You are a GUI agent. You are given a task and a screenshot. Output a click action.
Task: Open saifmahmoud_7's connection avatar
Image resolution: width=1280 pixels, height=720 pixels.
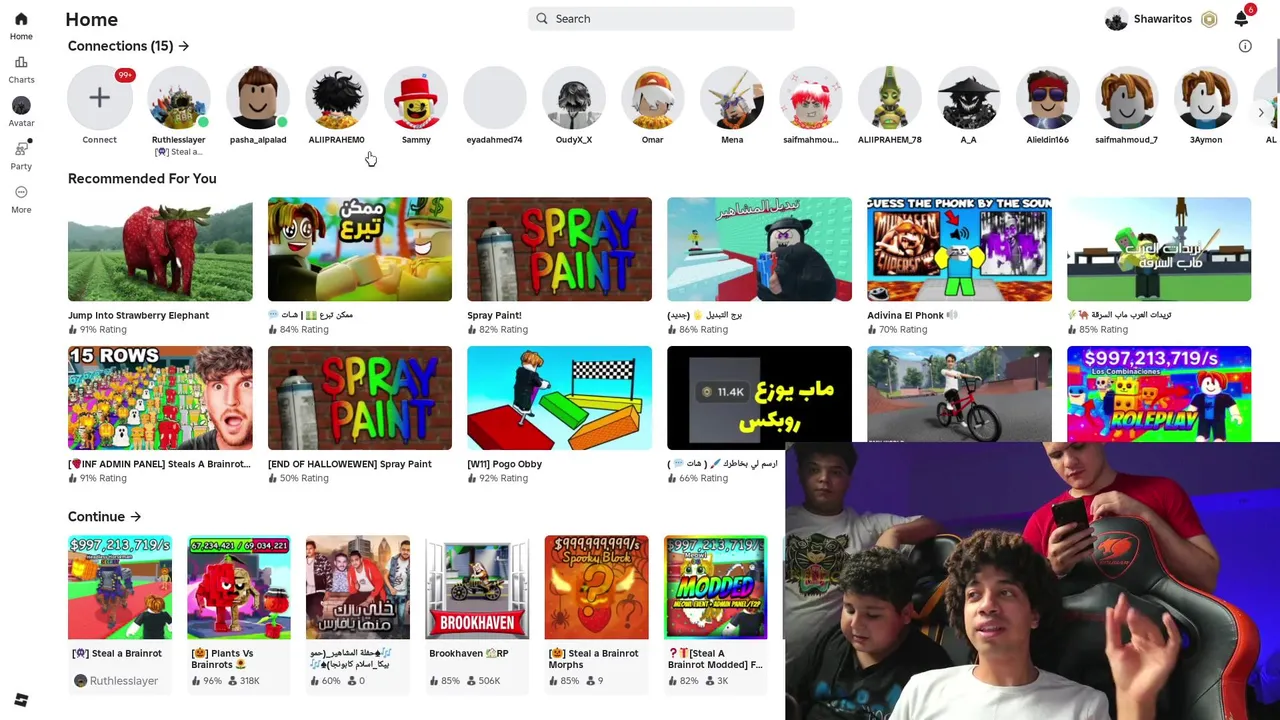tap(1126, 97)
